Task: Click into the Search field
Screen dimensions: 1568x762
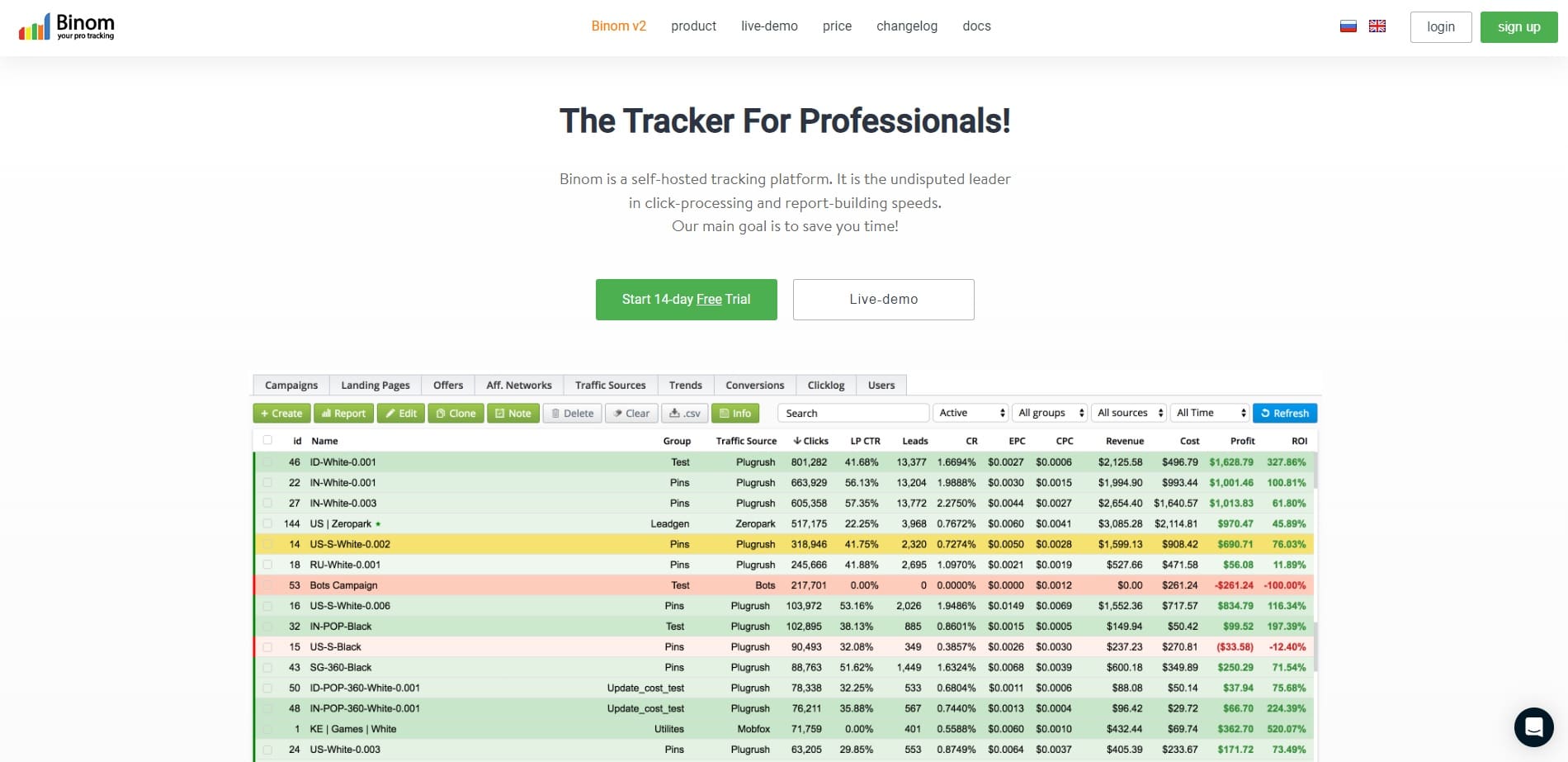Action: (x=853, y=413)
